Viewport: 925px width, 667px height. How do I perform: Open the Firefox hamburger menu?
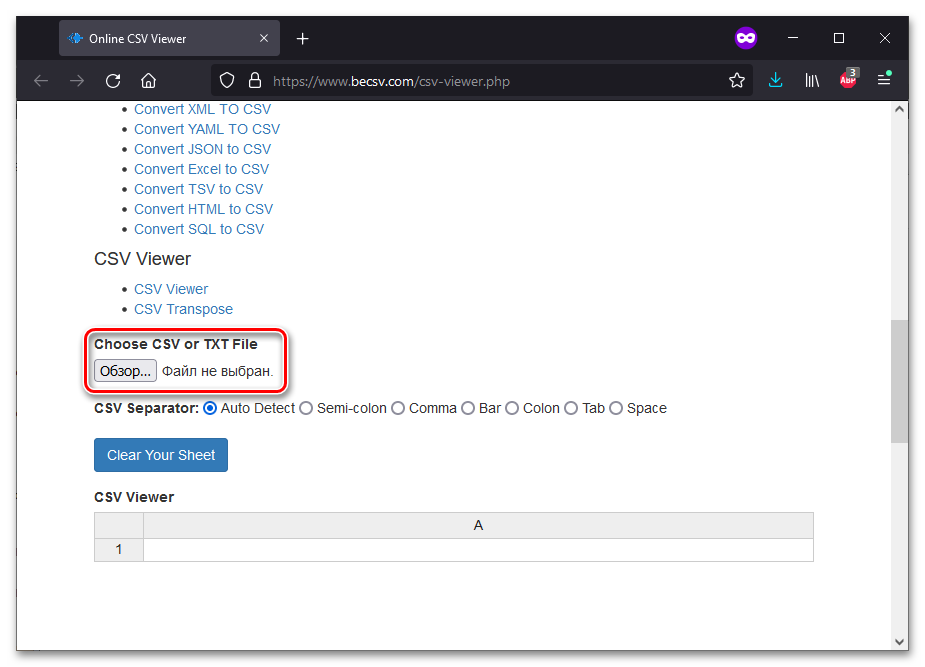click(884, 79)
